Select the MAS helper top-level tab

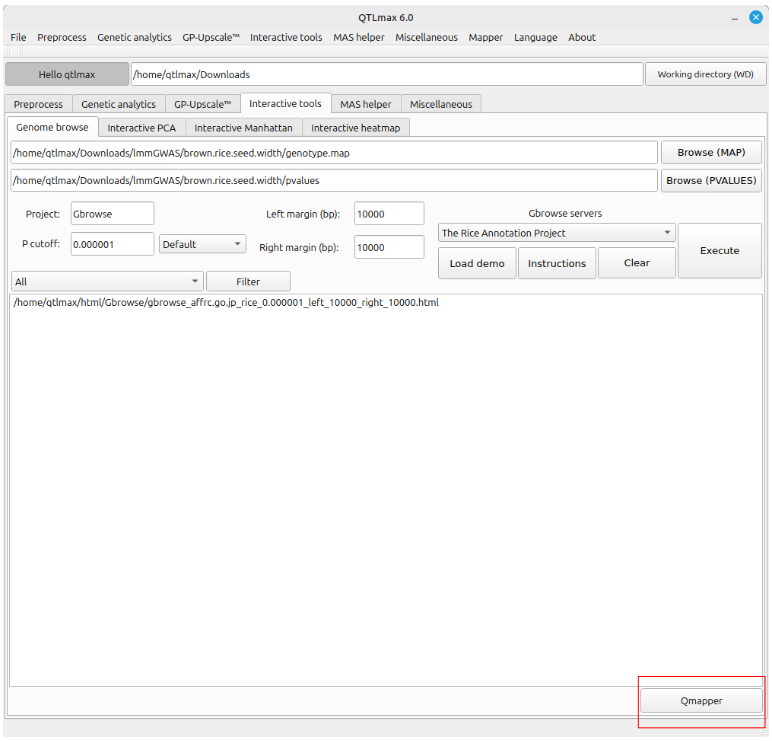365,104
